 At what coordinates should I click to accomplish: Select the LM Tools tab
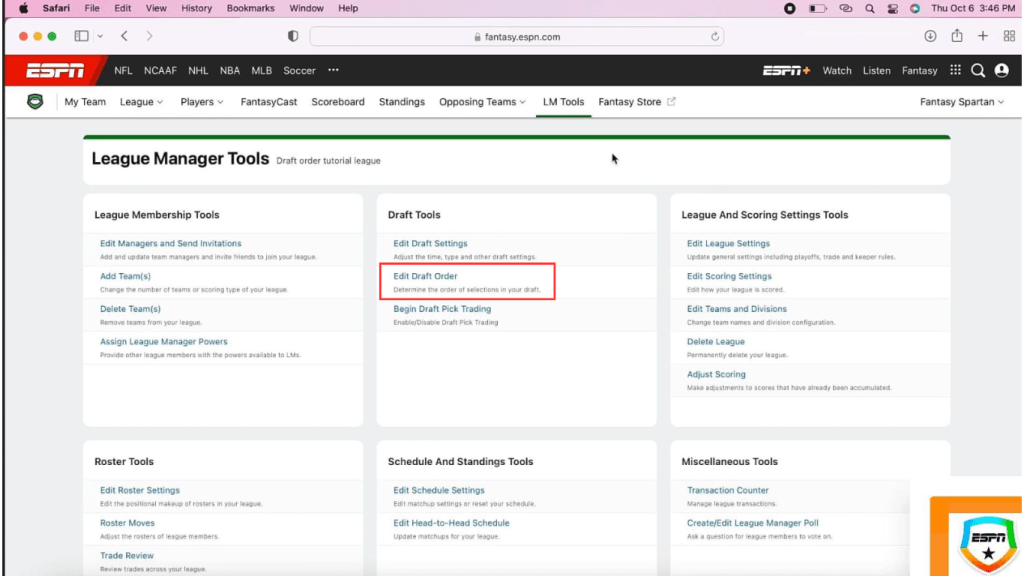click(564, 102)
